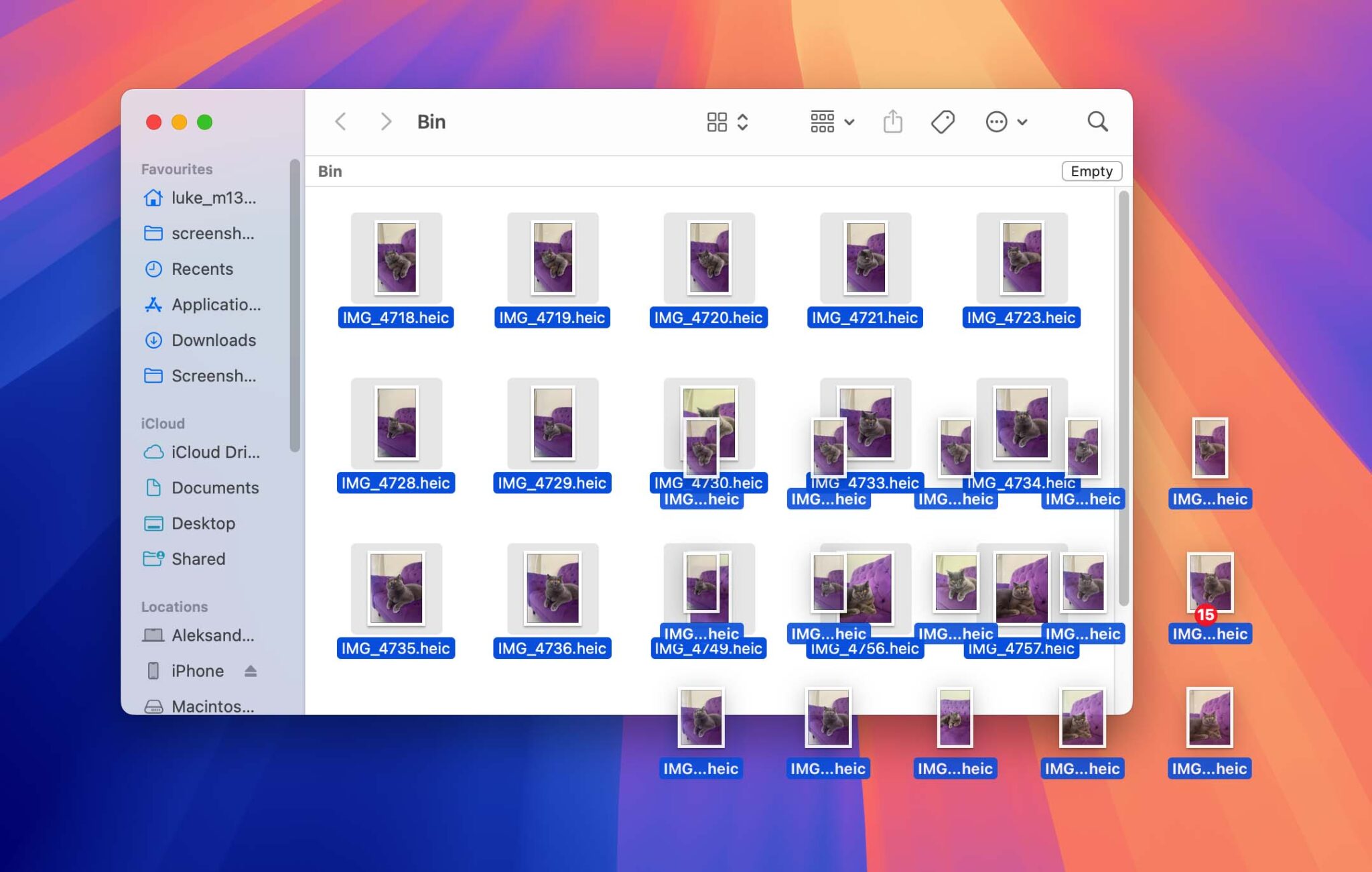The width and height of the screenshot is (1372, 872).
Task: Select the IMG_4718.heic thumbnail
Action: coord(397,259)
